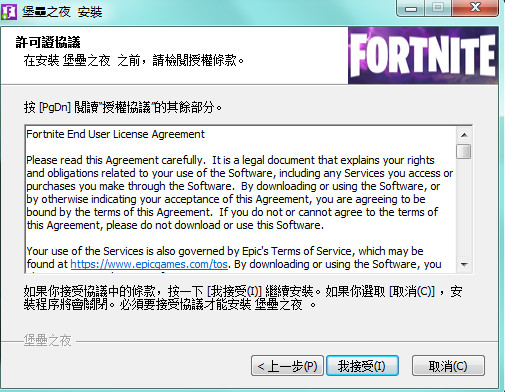Close the installer window with X
The image size is (505, 392).
[475, 8]
